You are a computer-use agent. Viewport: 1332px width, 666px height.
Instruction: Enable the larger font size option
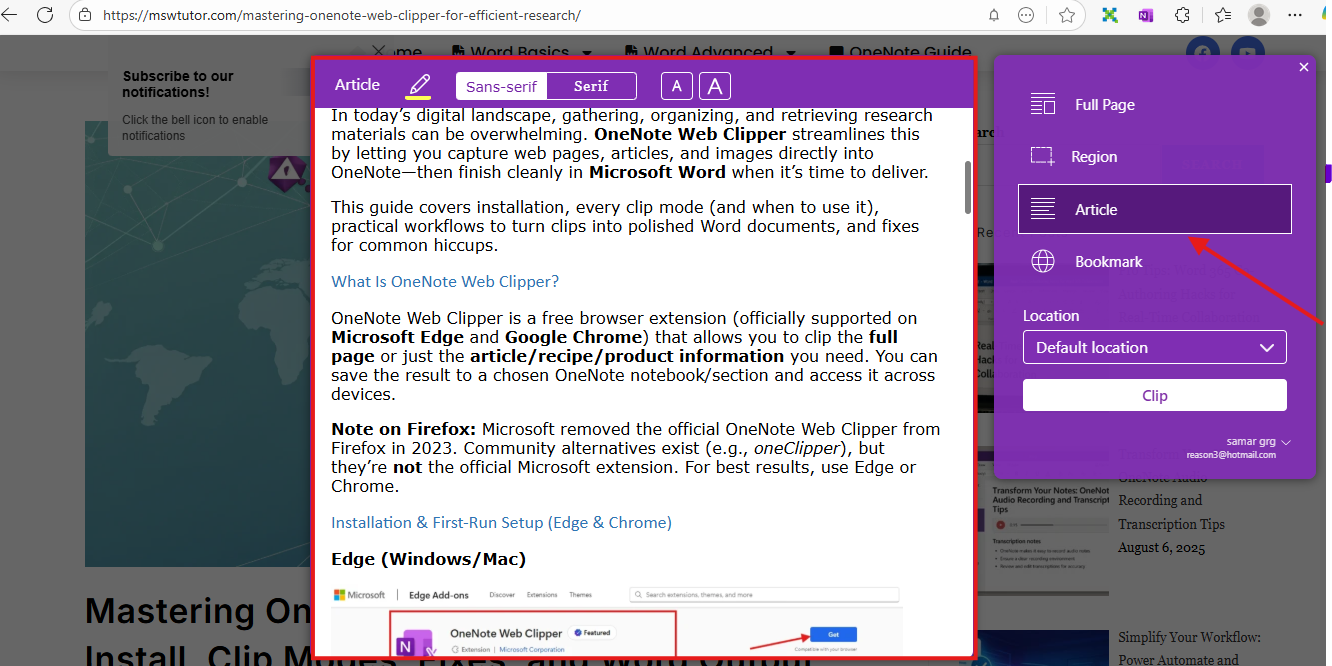point(714,86)
